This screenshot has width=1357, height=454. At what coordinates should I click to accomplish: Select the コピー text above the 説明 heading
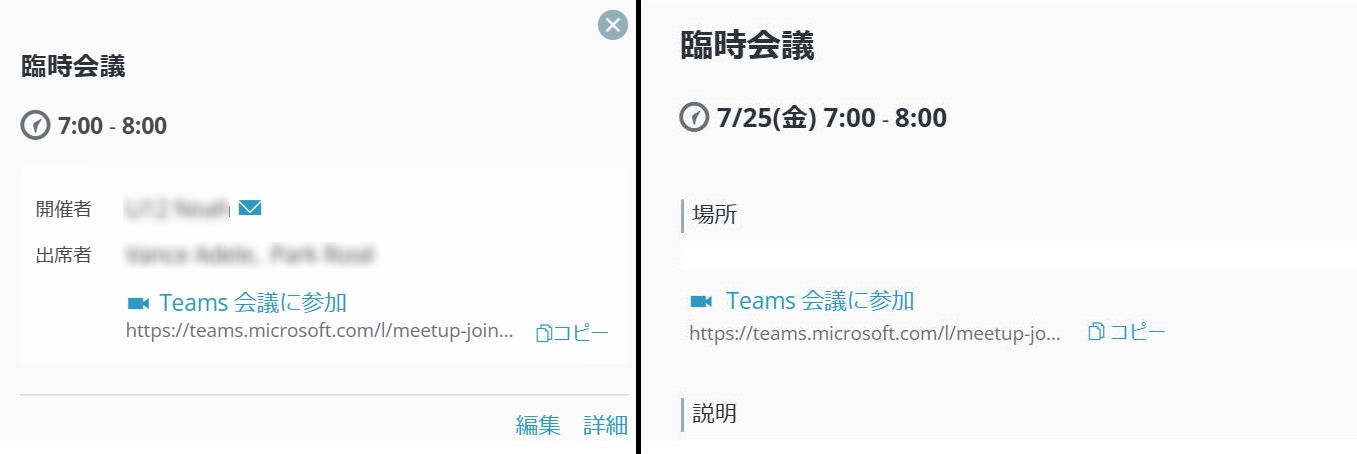point(1137,331)
